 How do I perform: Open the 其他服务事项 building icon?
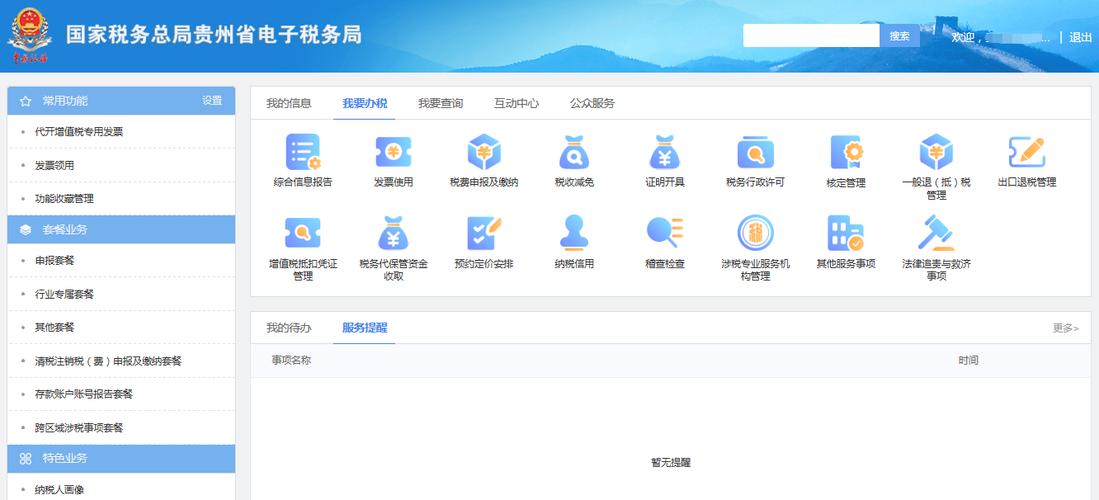(x=846, y=233)
